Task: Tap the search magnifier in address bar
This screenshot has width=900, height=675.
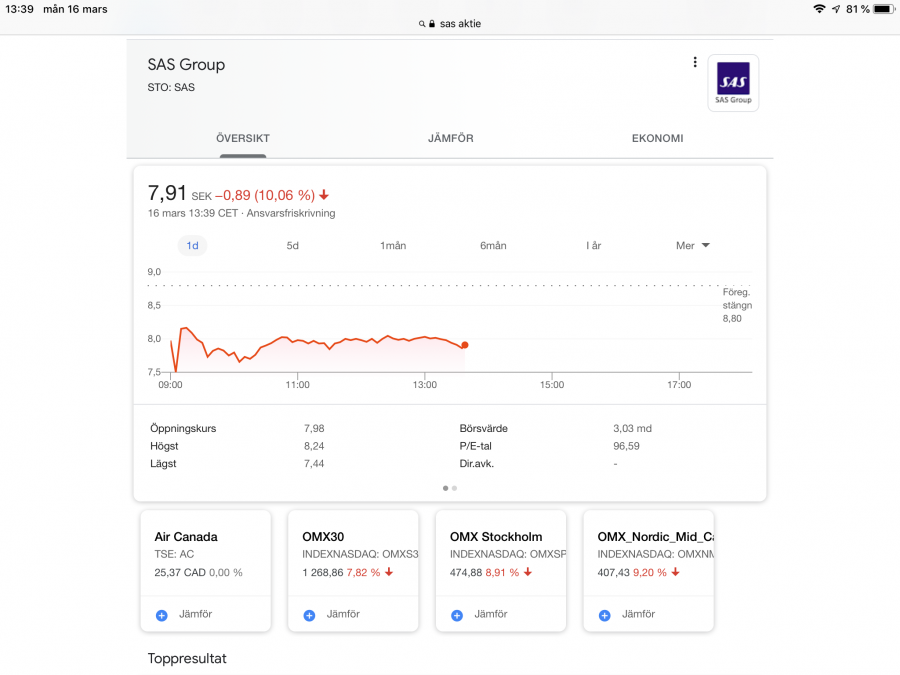Action: click(424, 24)
